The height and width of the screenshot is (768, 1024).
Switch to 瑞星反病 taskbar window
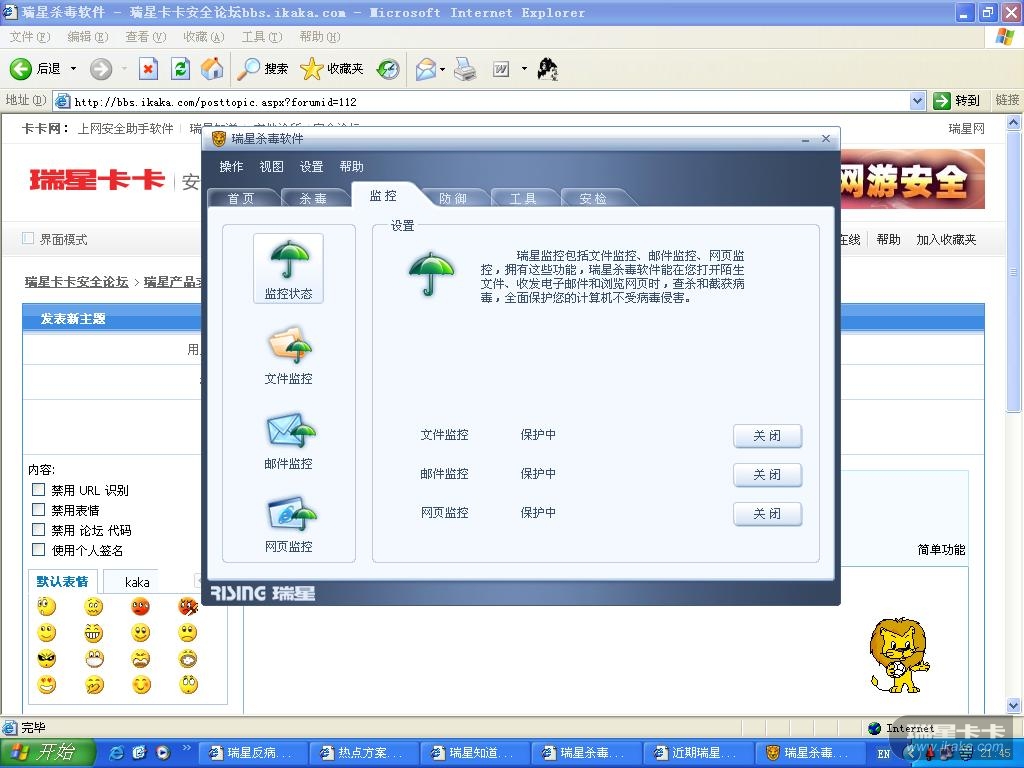(251, 753)
